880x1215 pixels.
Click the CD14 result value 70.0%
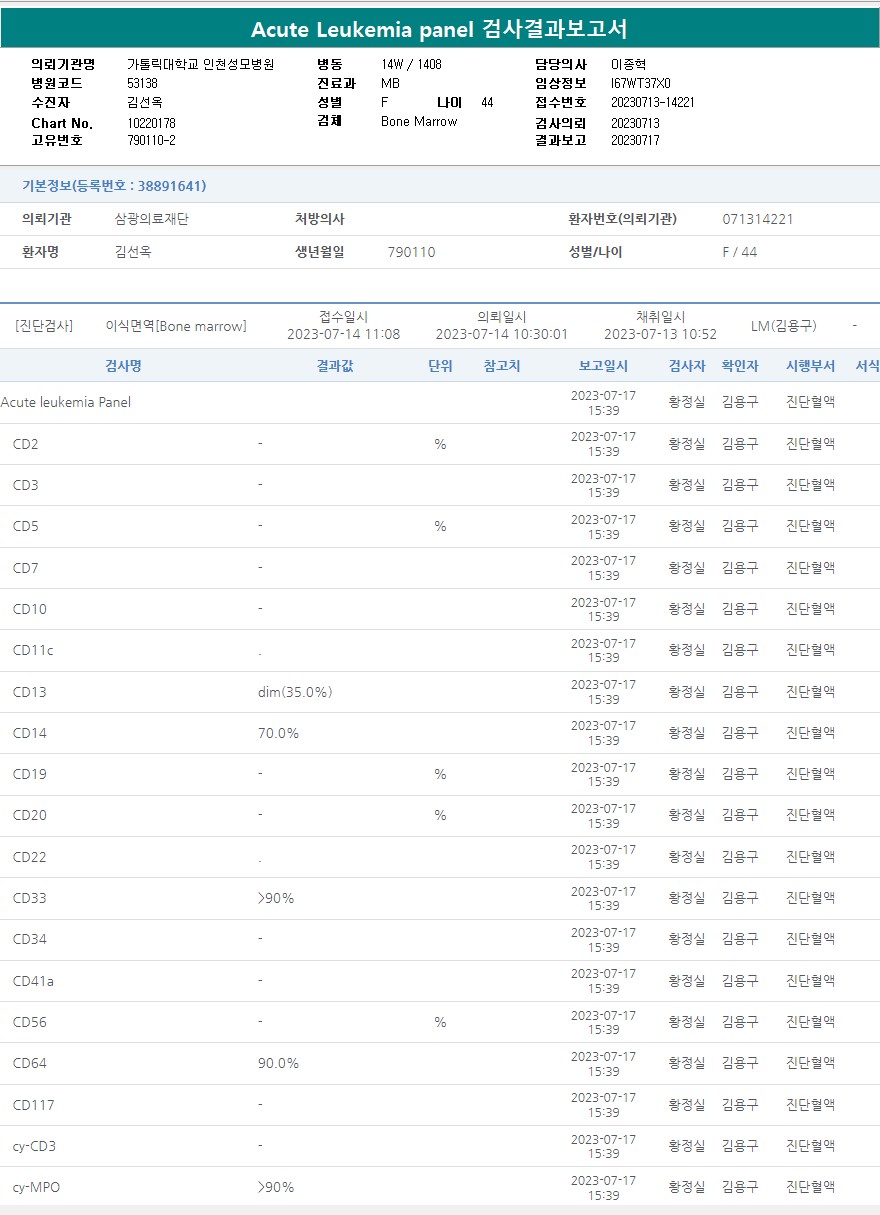pyautogui.click(x=278, y=733)
